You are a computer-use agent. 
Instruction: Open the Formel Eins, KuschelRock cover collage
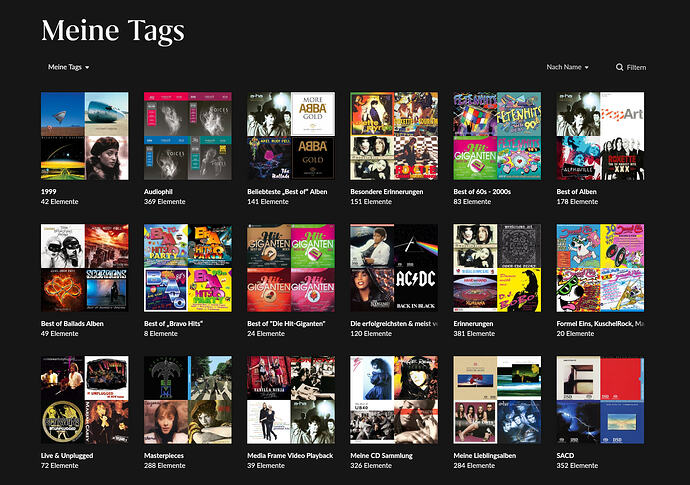pos(600,268)
